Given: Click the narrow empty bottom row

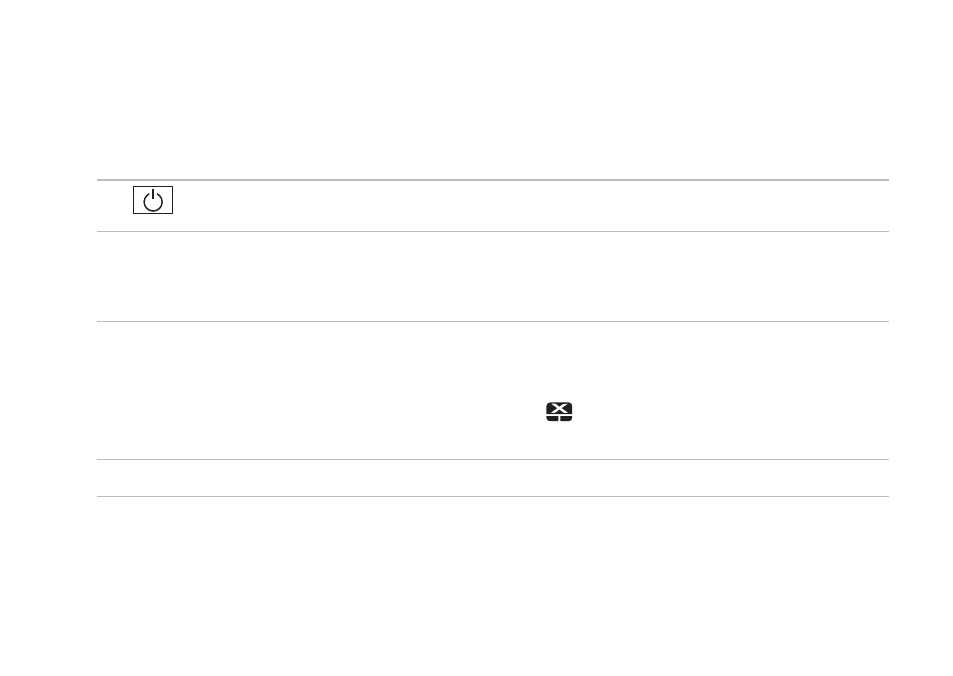Looking at the screenshot, I should (493, 478).
